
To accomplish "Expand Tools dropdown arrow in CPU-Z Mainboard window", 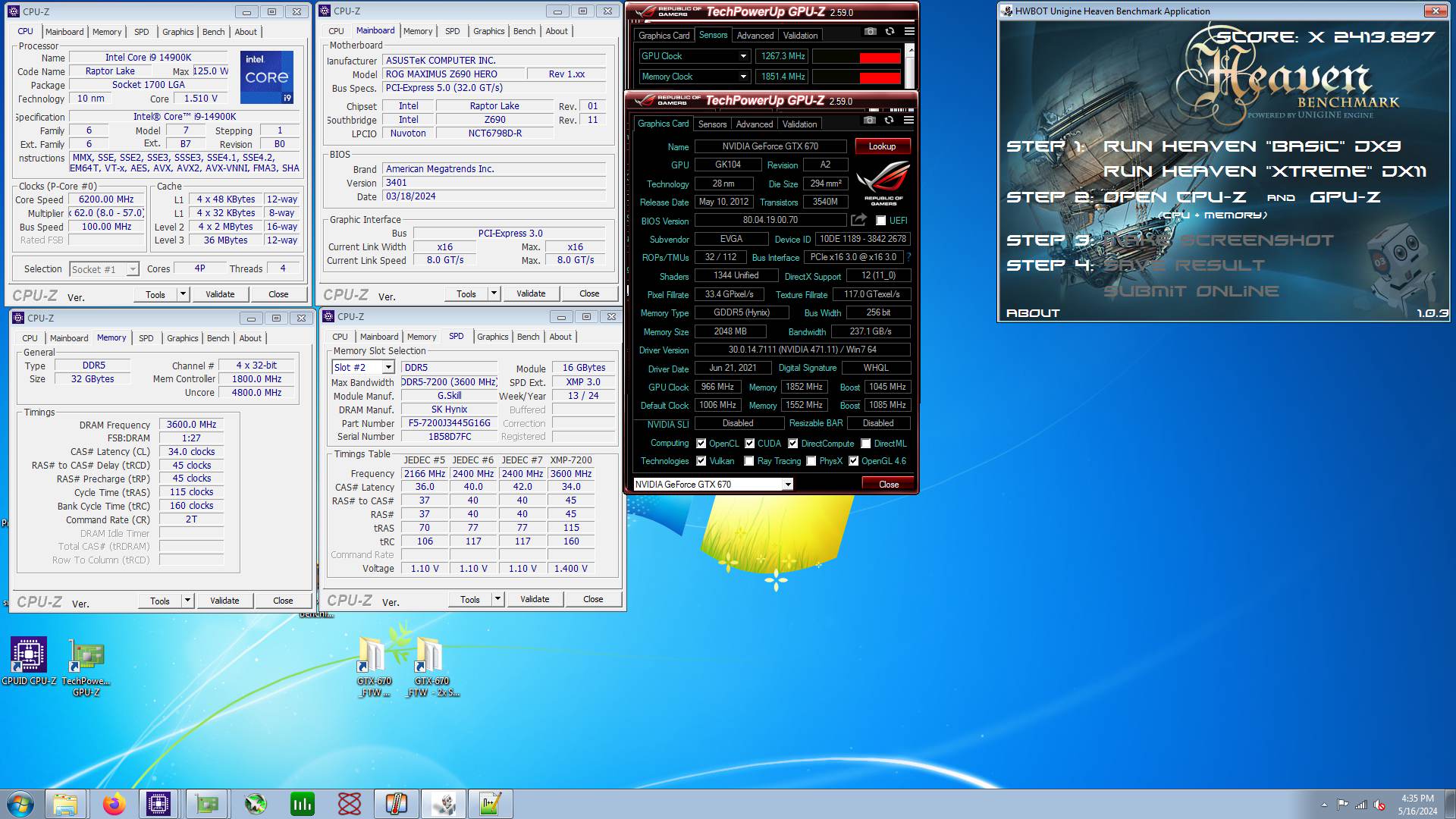I will click(494, 293).
